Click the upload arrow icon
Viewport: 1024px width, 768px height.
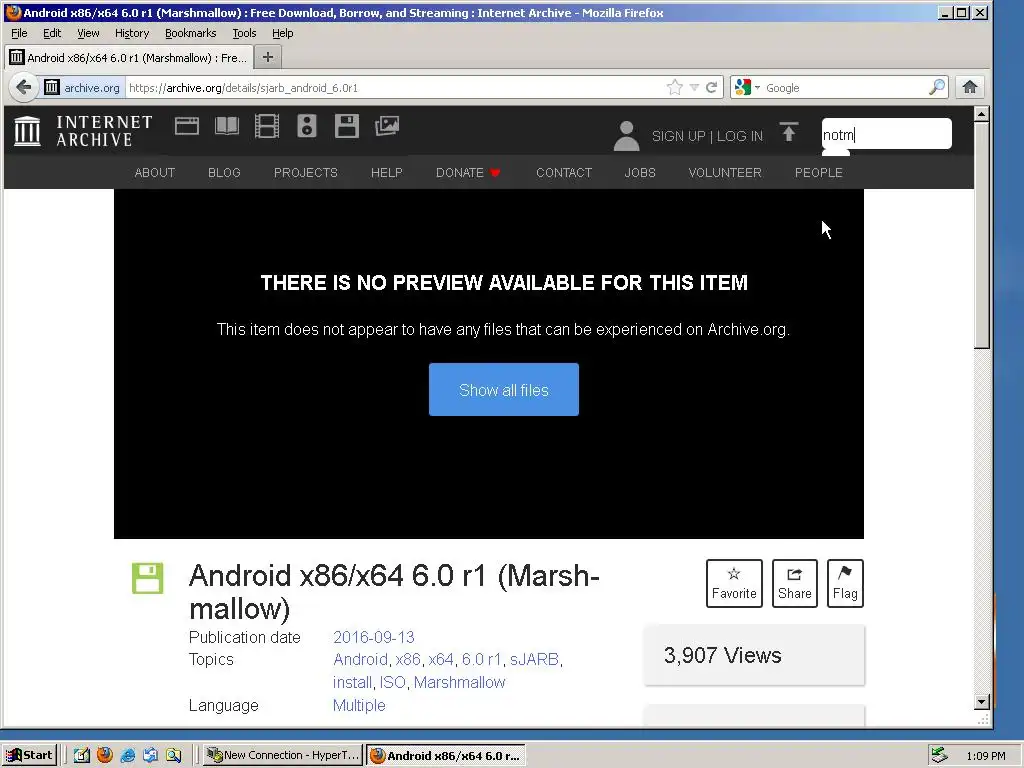coord(788,133)
